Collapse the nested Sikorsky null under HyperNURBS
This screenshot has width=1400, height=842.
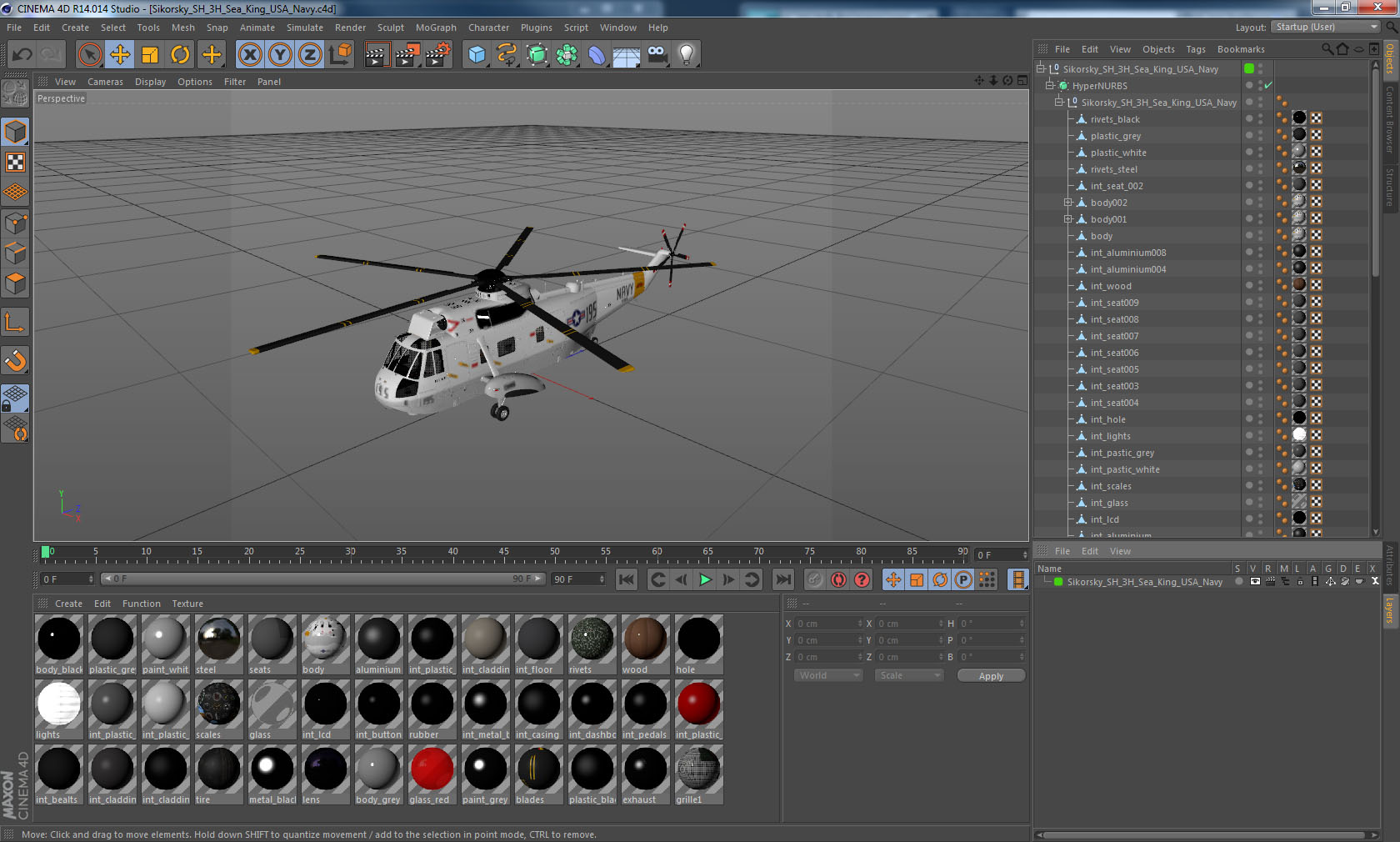pyautogui.click(x=1059, y=103)
